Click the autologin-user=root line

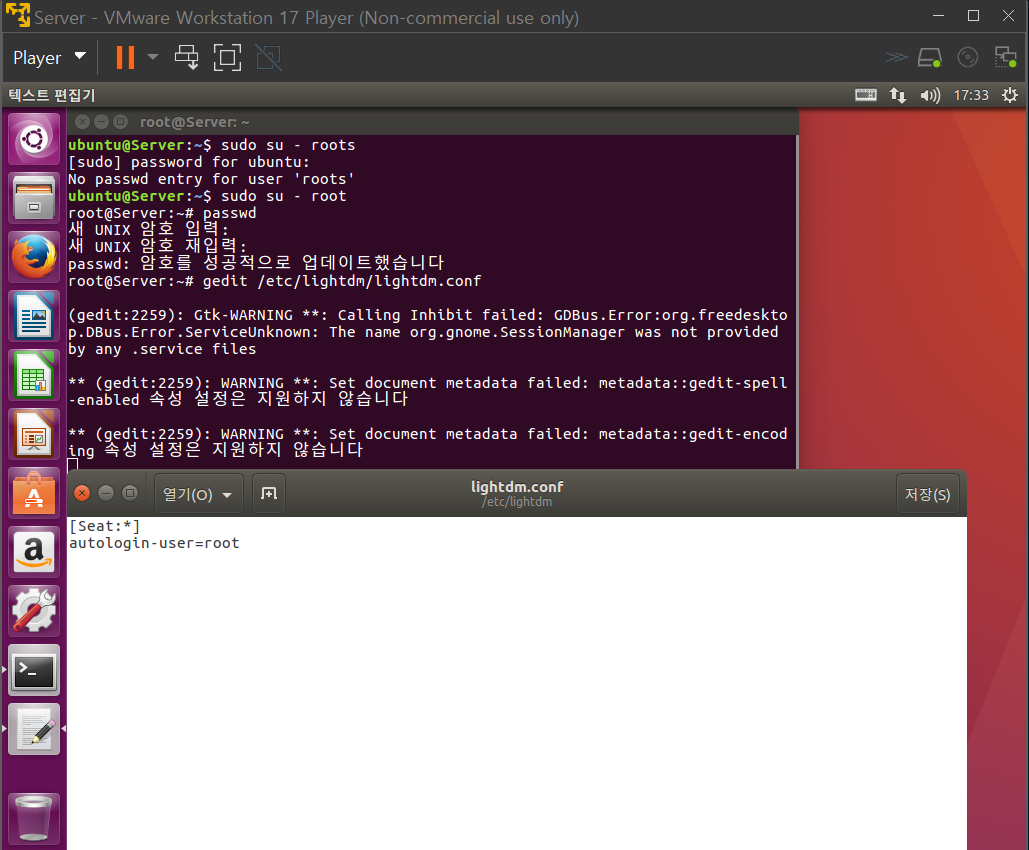(154, 543)
